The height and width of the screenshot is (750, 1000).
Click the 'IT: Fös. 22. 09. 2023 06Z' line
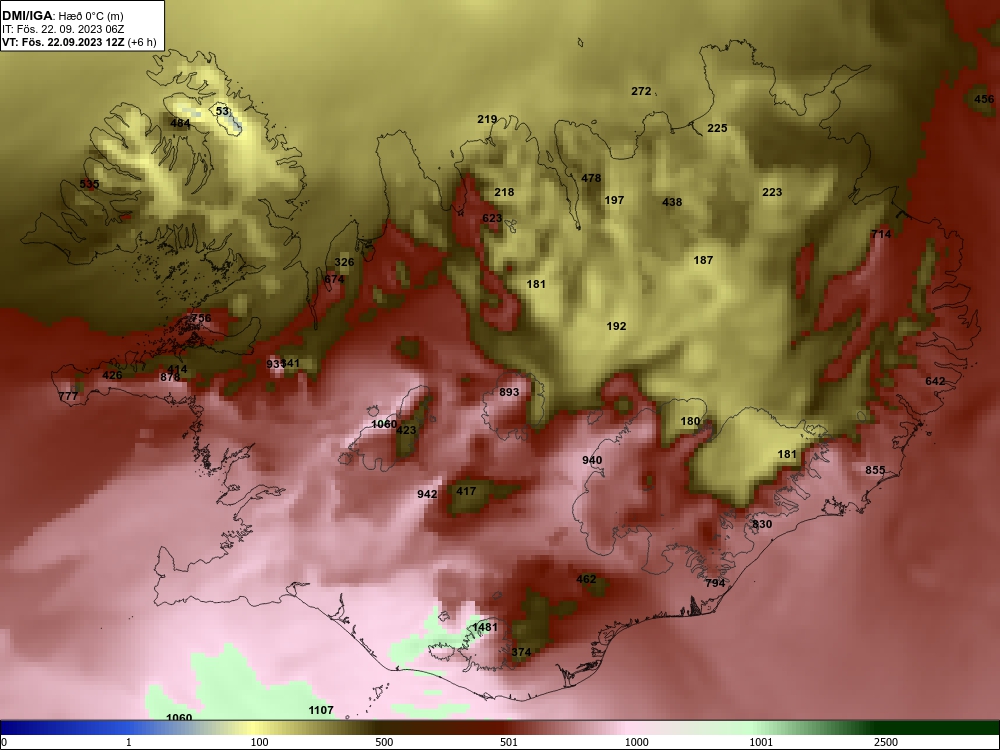[63, 29]
